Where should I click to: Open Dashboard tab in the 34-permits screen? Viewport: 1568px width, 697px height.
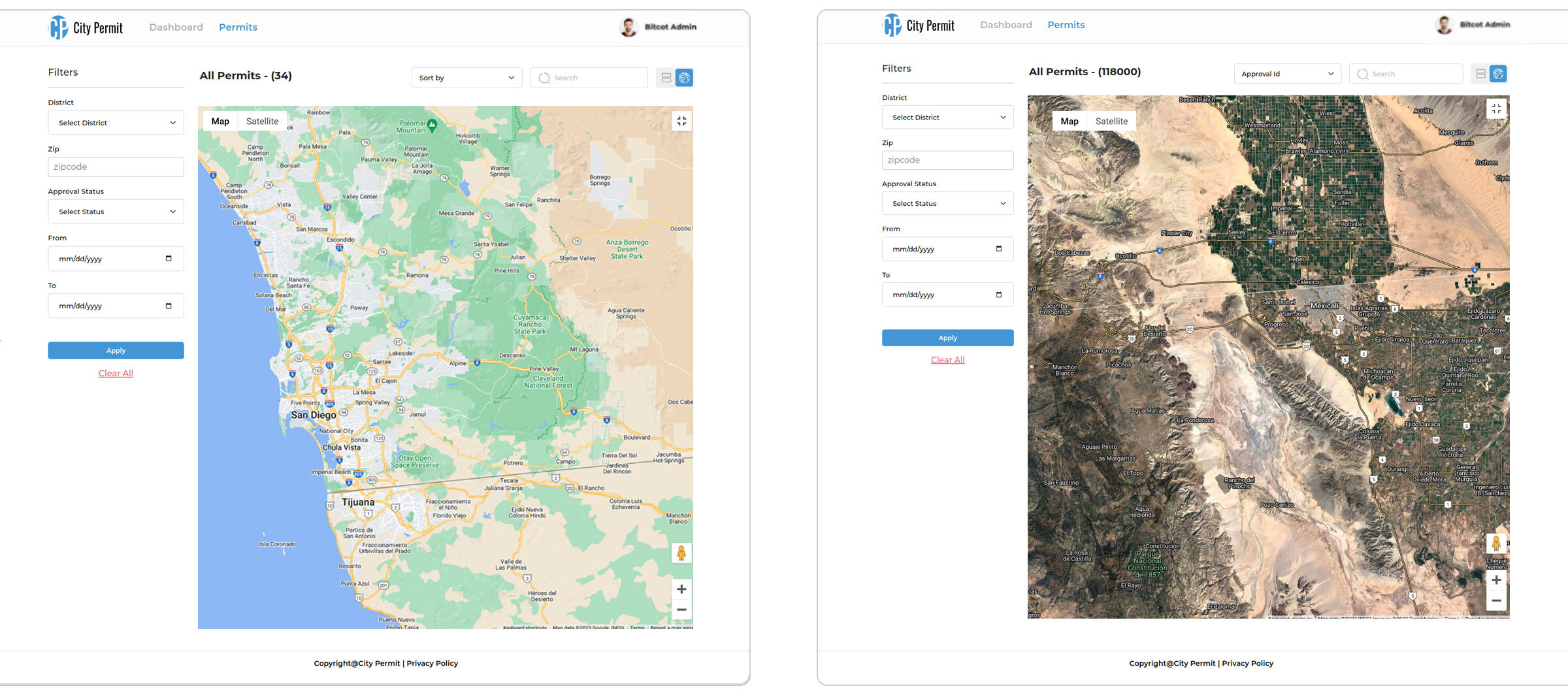coord(176,27)
